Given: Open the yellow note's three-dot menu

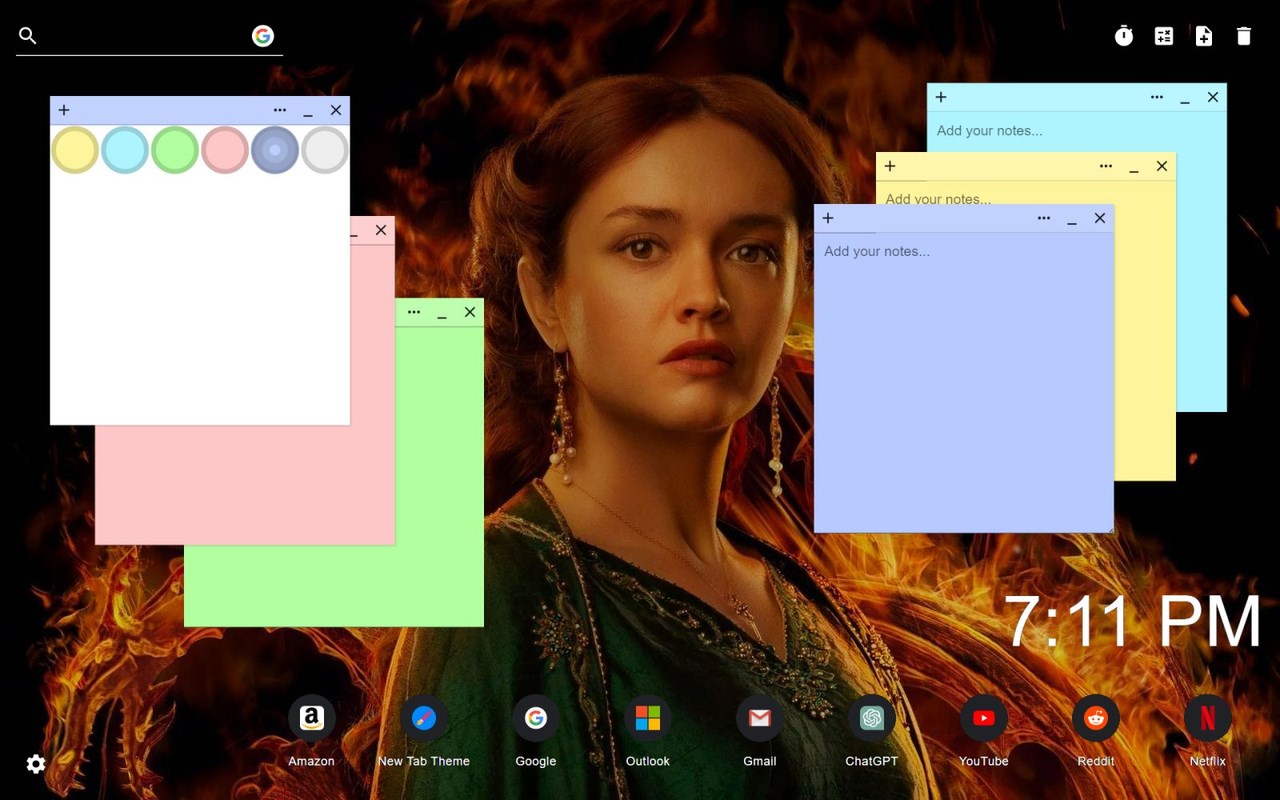Looking at the screenshot, I should [1106, 166].
